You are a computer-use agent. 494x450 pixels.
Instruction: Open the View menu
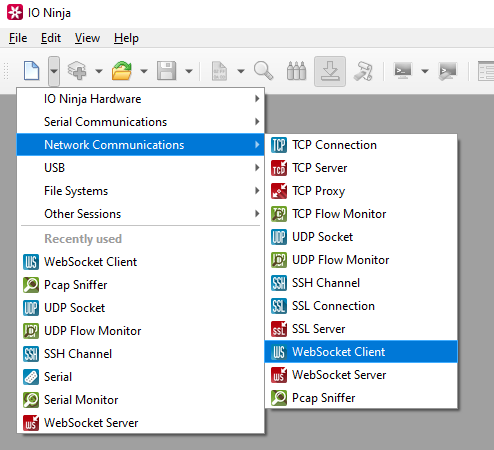click(87, 38)
